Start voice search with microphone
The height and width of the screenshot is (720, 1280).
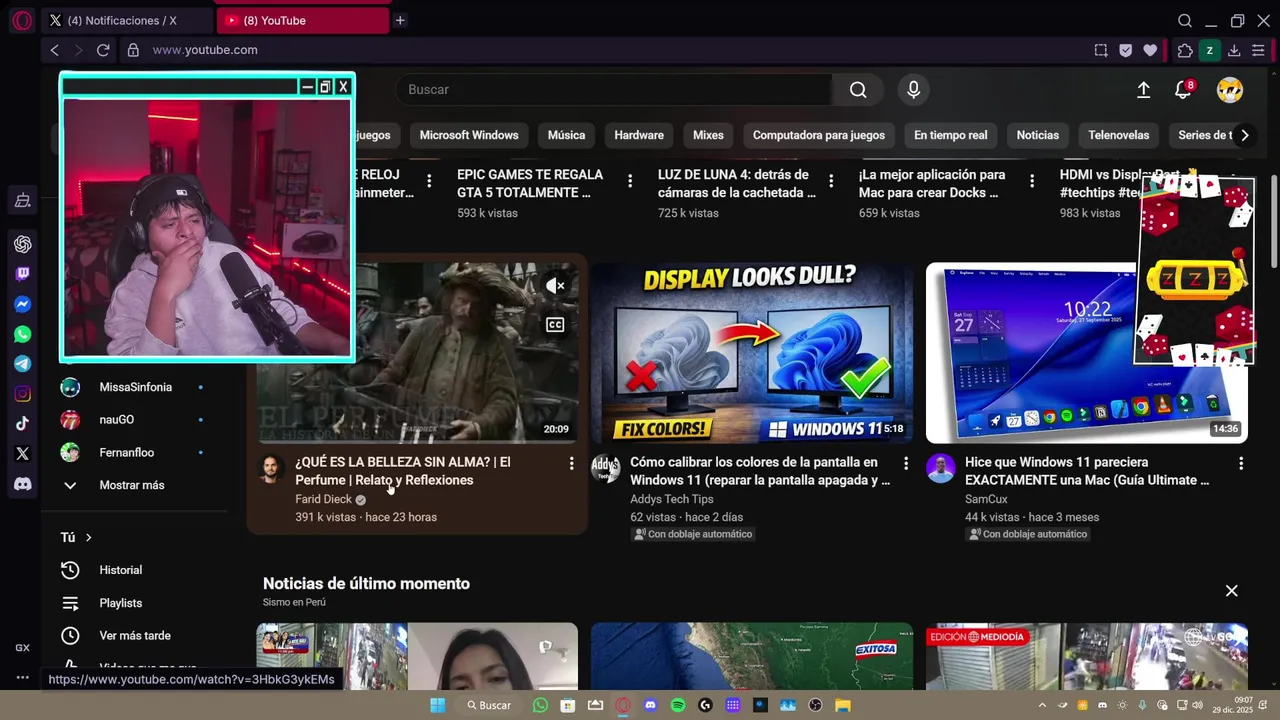click(x=913, y=90)
